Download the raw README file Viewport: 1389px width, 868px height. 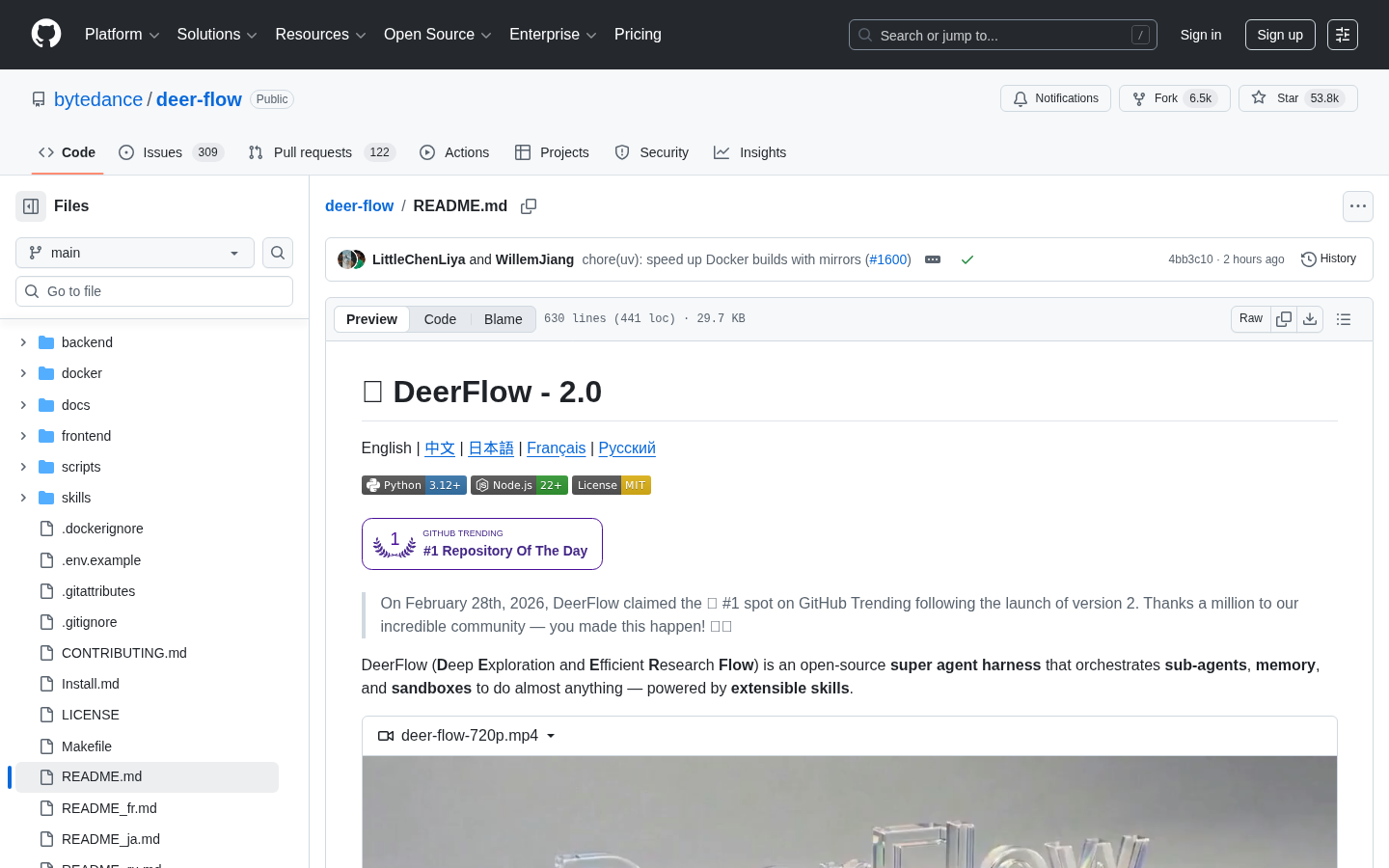click(x=1310, y=318)
